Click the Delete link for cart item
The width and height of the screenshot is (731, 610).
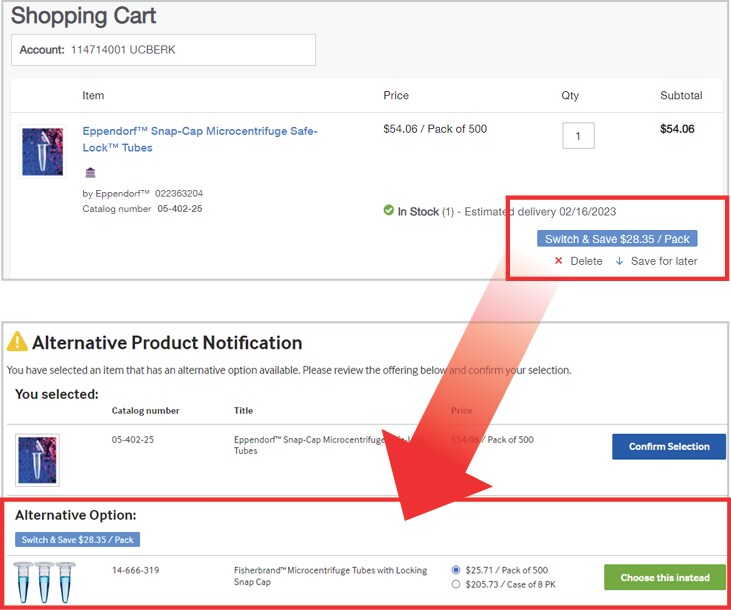point(586,261)
